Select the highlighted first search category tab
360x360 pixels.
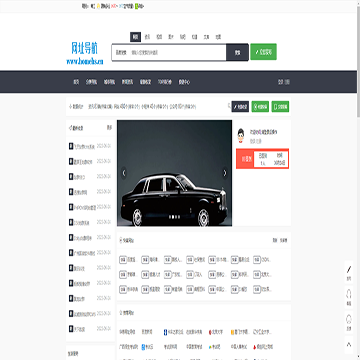coord(135,37)
